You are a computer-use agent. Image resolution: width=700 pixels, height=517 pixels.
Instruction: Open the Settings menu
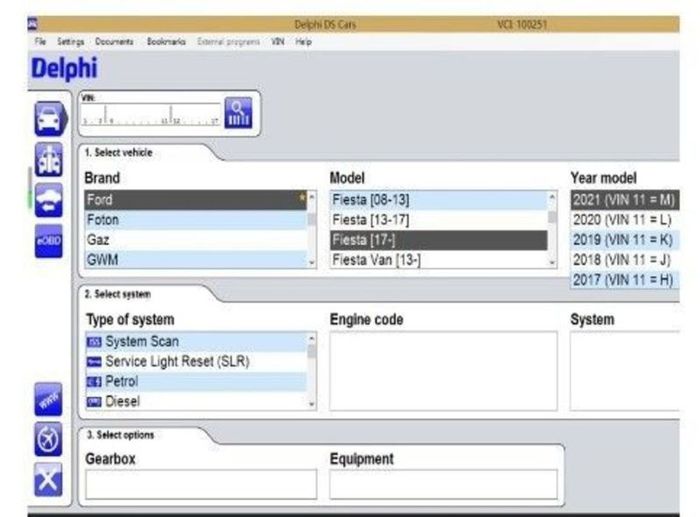coord(71,42)
